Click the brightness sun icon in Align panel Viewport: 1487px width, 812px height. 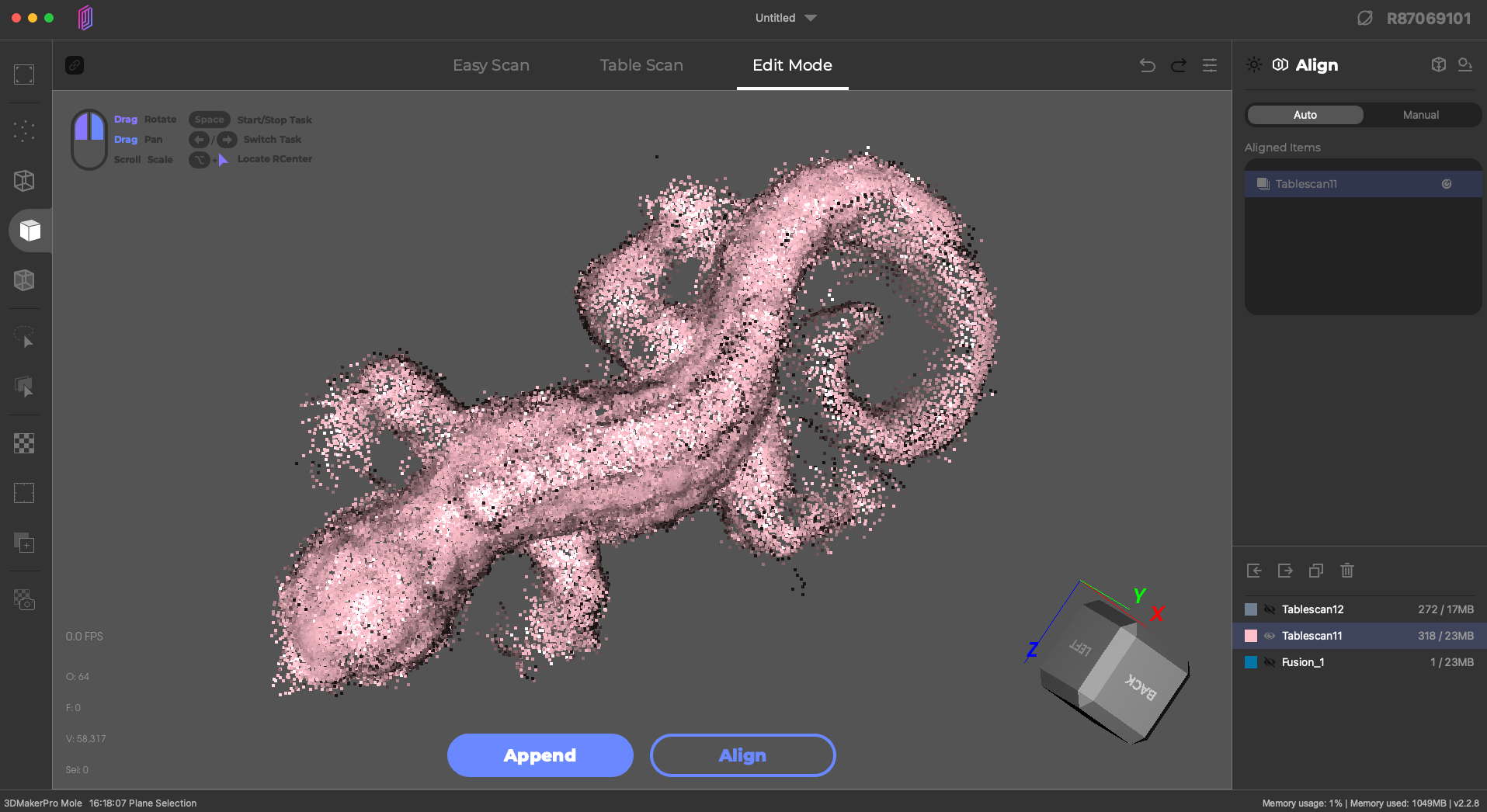(1254, 64)
